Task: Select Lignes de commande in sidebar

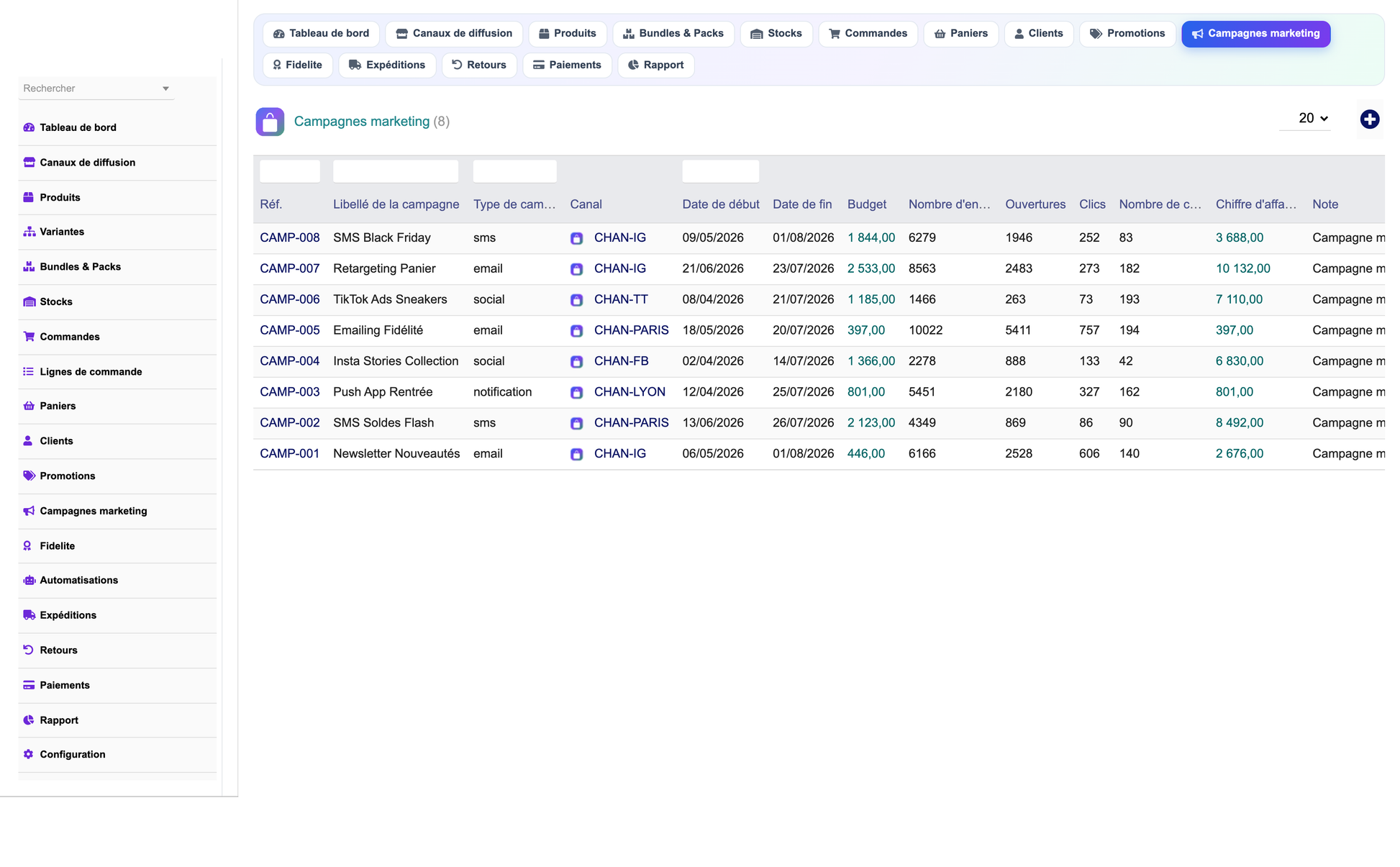Action: (x=91, y=371)
